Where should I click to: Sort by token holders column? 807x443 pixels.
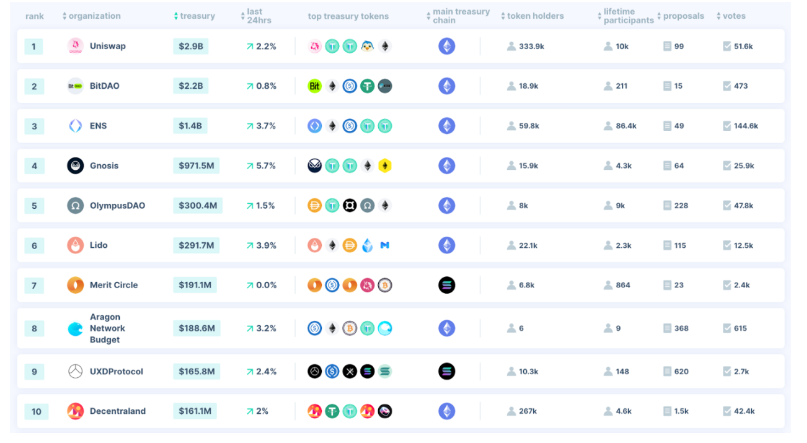(x=532, y=16)
